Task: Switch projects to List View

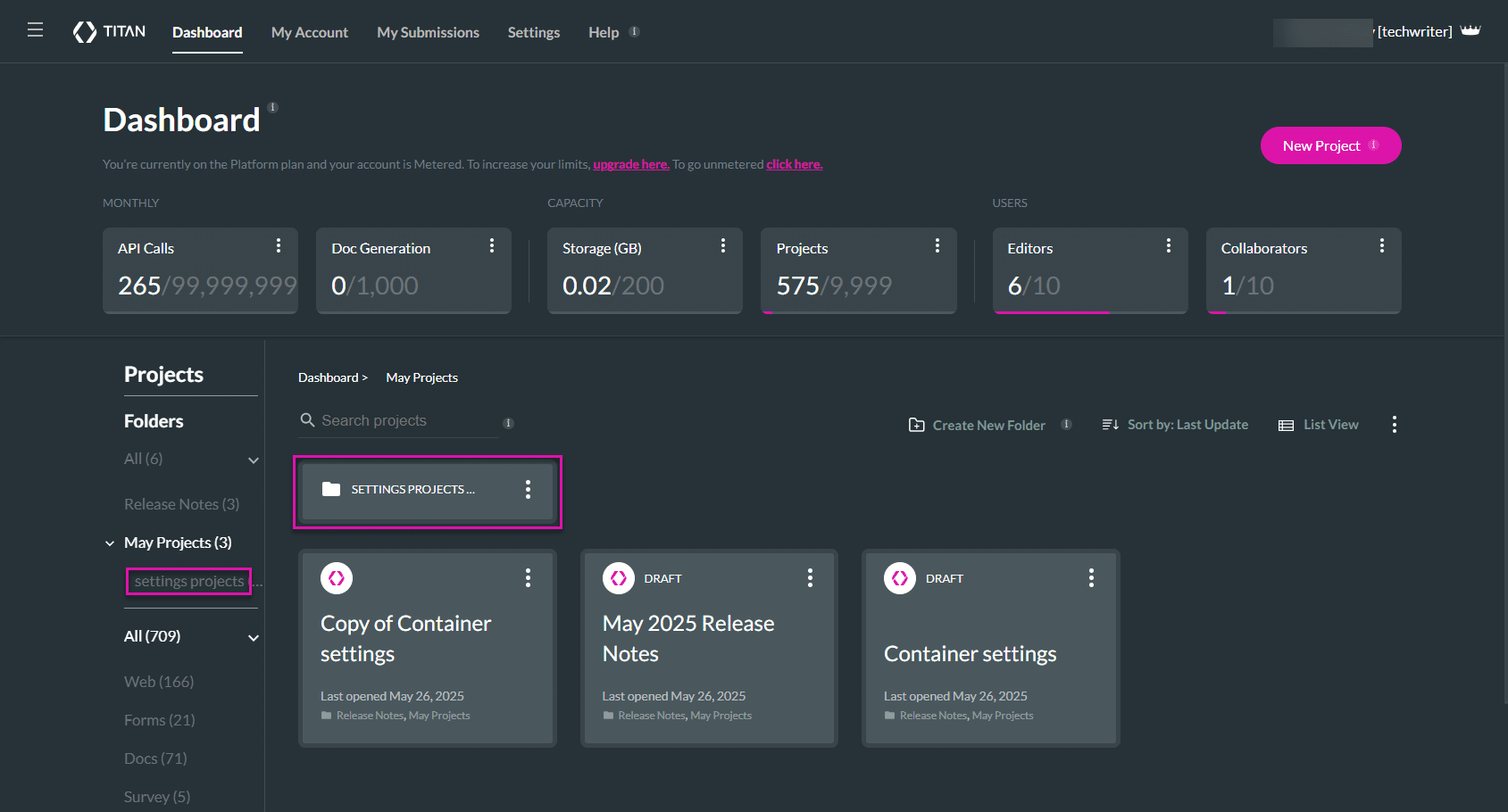Action: 1319,425
